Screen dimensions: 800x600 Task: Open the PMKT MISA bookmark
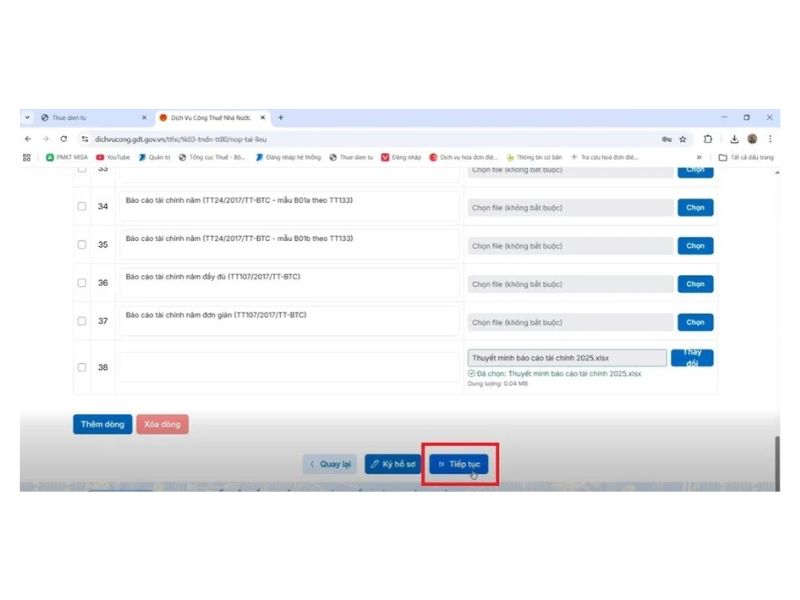coord(67,157)
